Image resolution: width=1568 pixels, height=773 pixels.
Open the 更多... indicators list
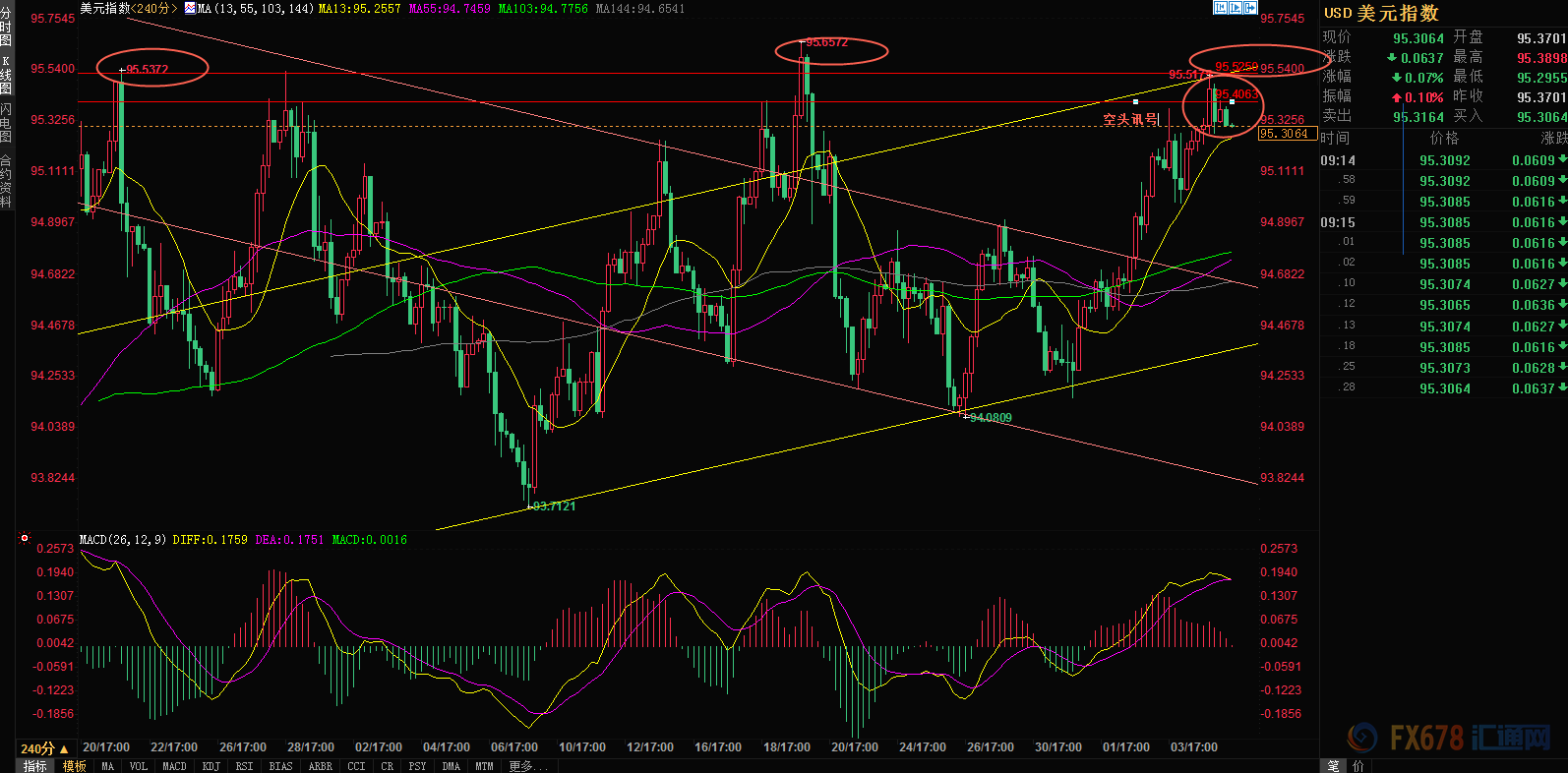[528, 766]
